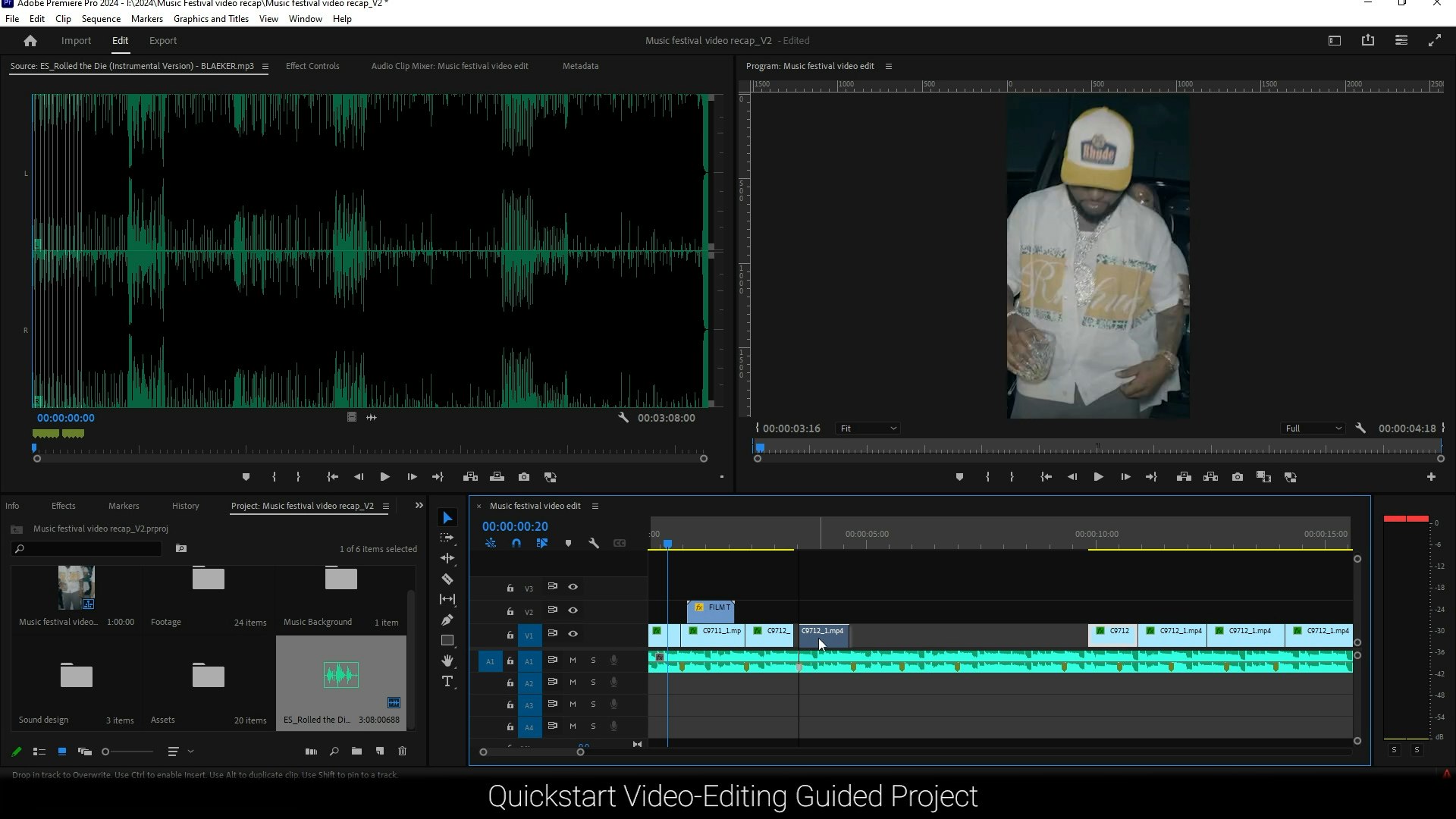The image size is (1456, 819).
Task: Adjust the Project panel thumbnail zoom slider
Action: click(106, 752)
